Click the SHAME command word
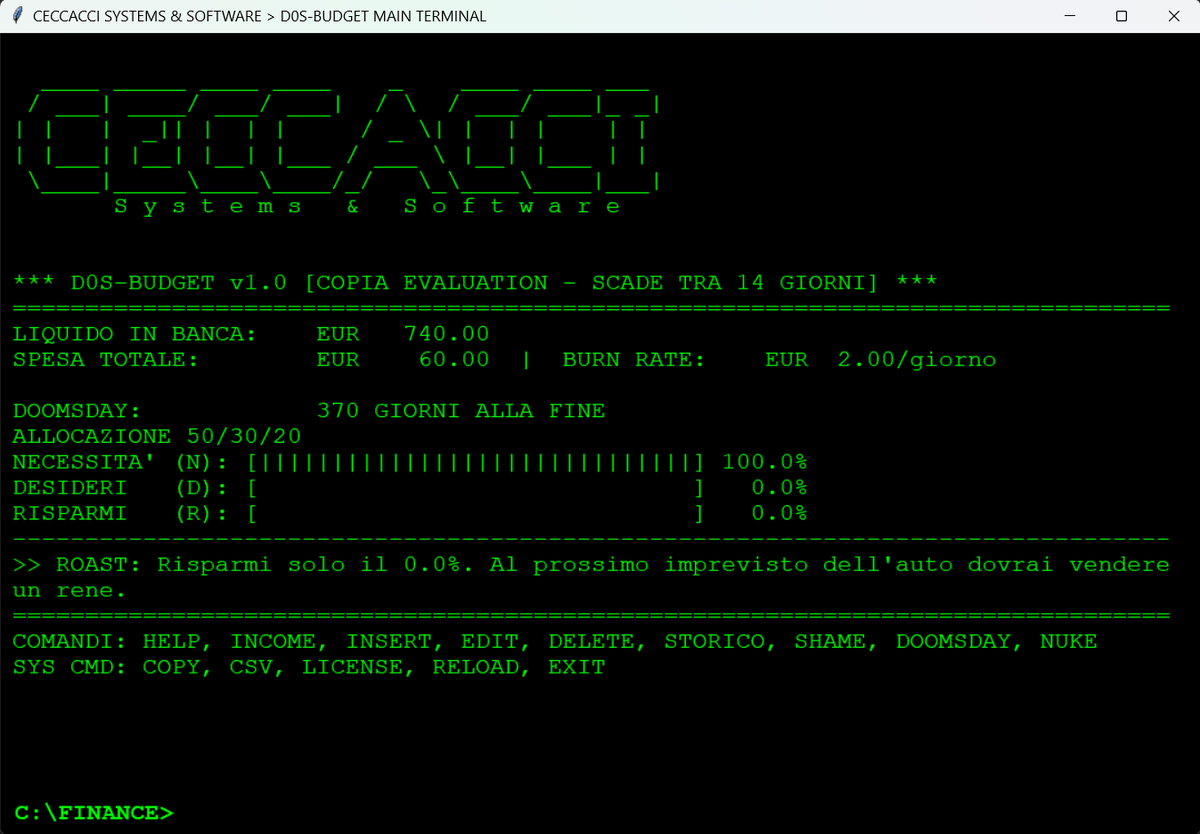The height and width of the screenshot is (834, 1200). pos(830,641)
